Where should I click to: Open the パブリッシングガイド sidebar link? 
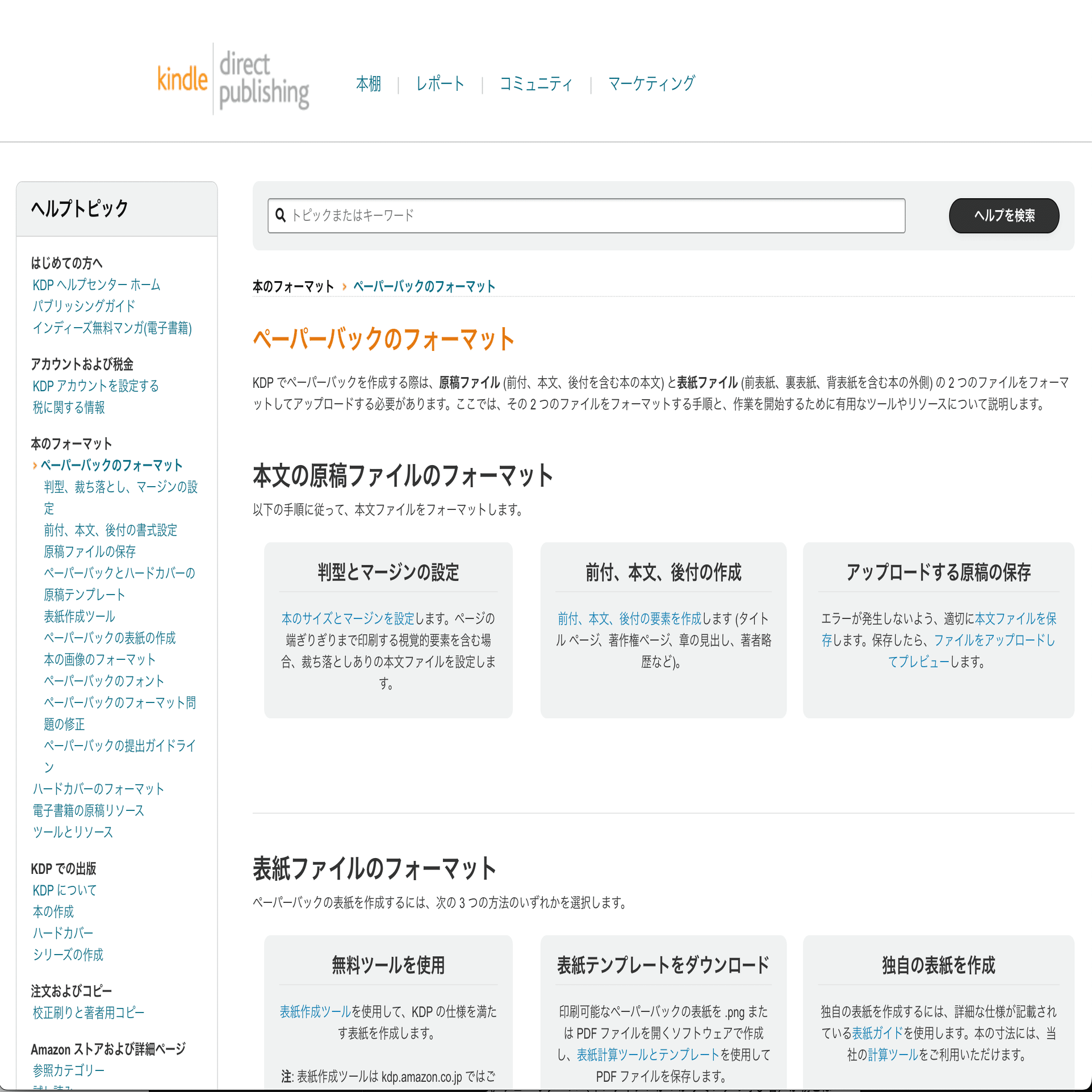pyautogui.click(x=83, y=307)
